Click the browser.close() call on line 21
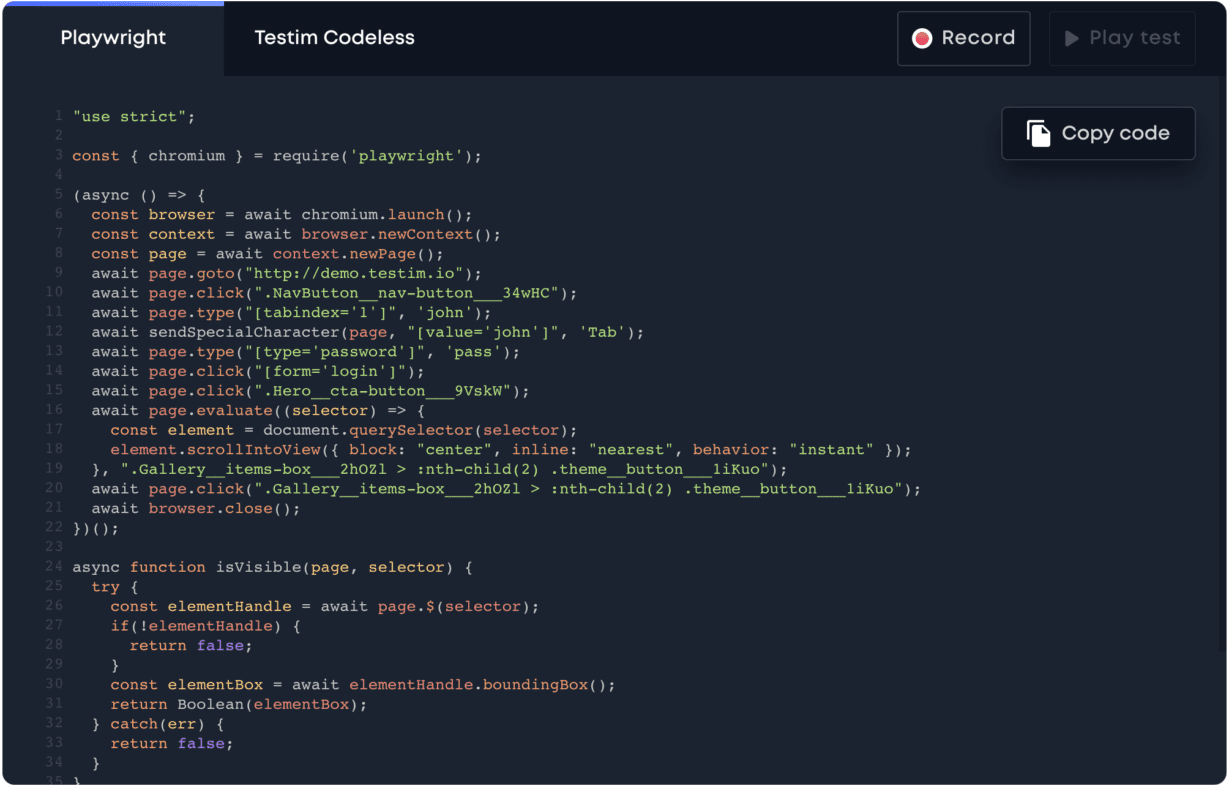The image size is (1229, 786). tap(226, 508)
